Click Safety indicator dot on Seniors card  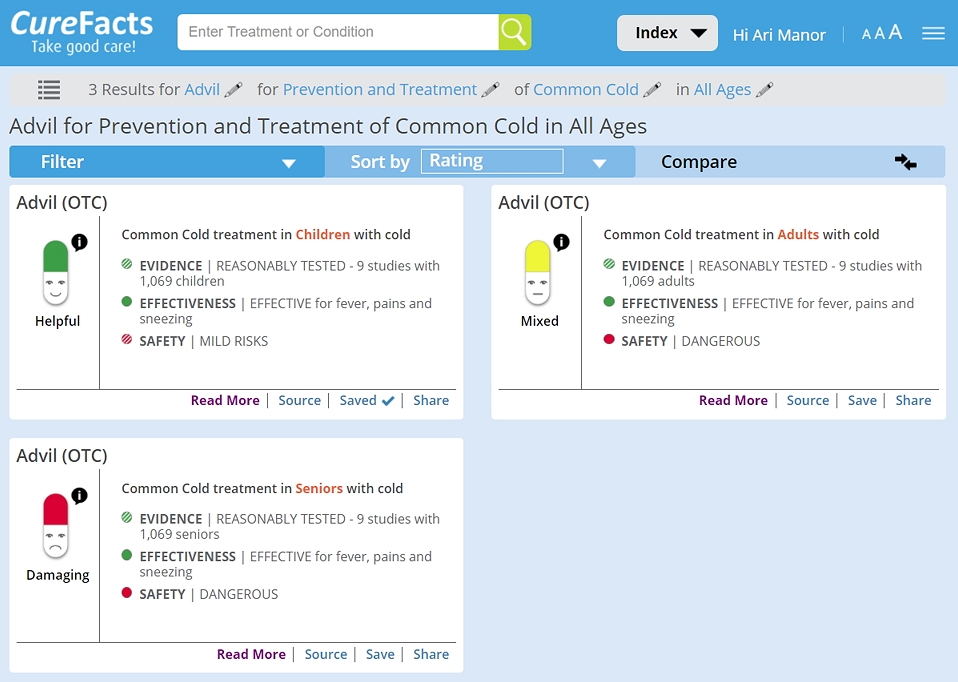[x=126, y=592]
